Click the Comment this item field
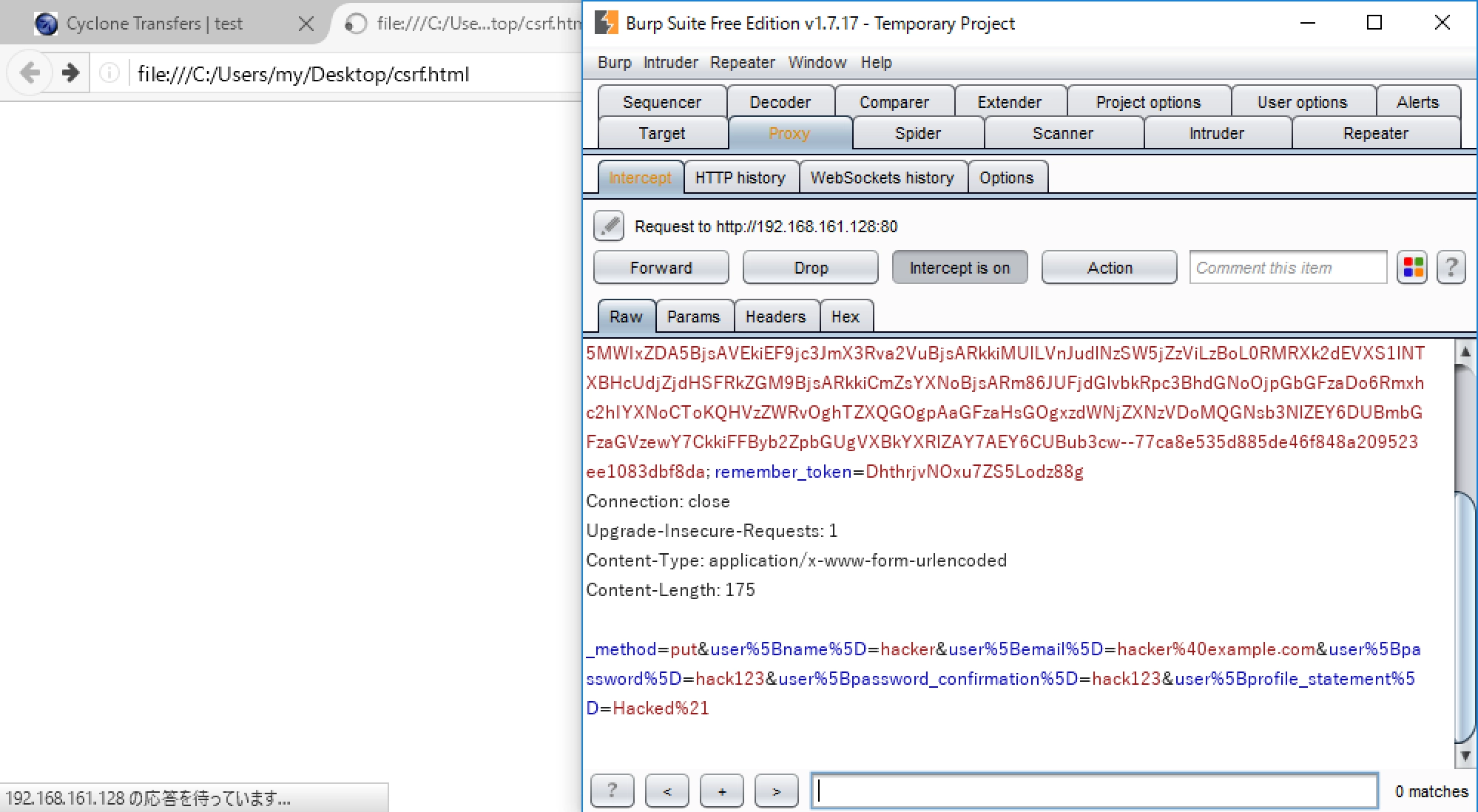 point(1287,268)
